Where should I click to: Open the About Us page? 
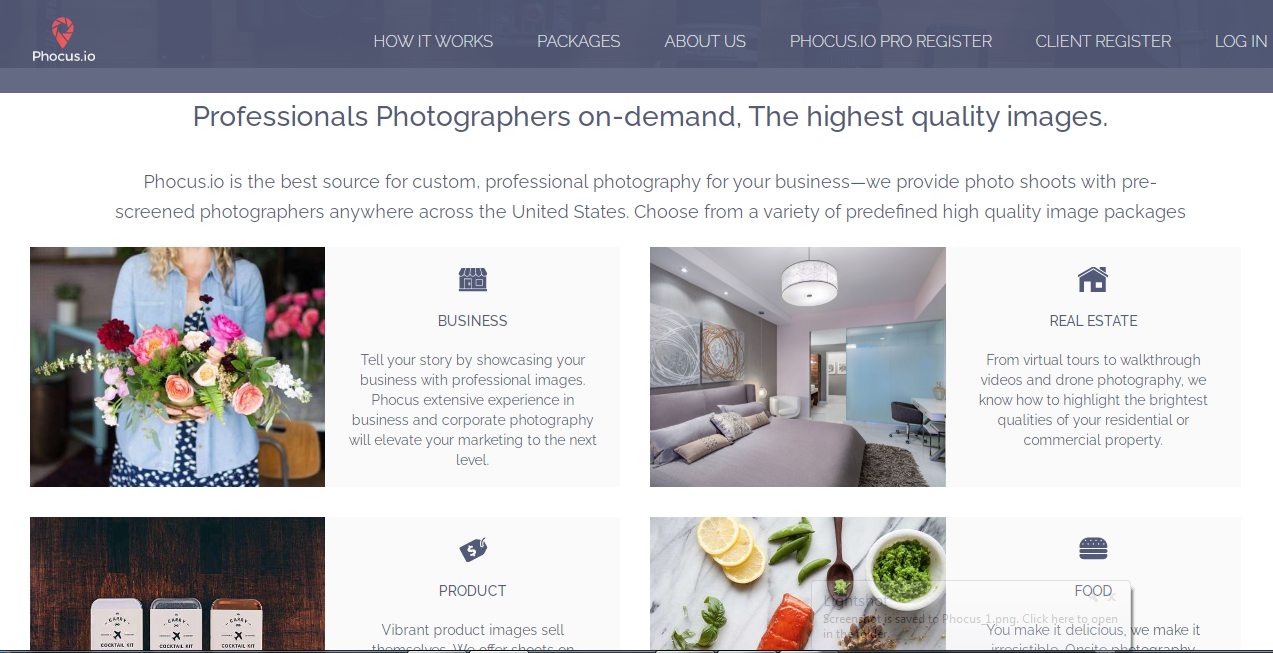click(705, 41)
